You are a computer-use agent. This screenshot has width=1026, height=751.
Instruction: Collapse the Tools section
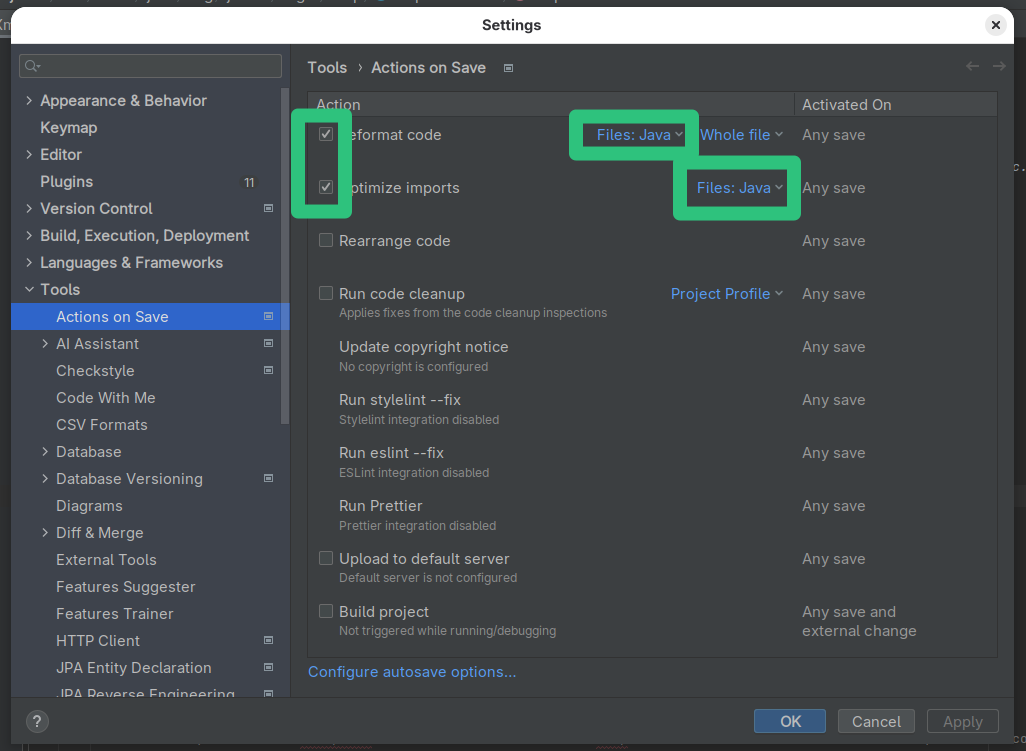29,289
